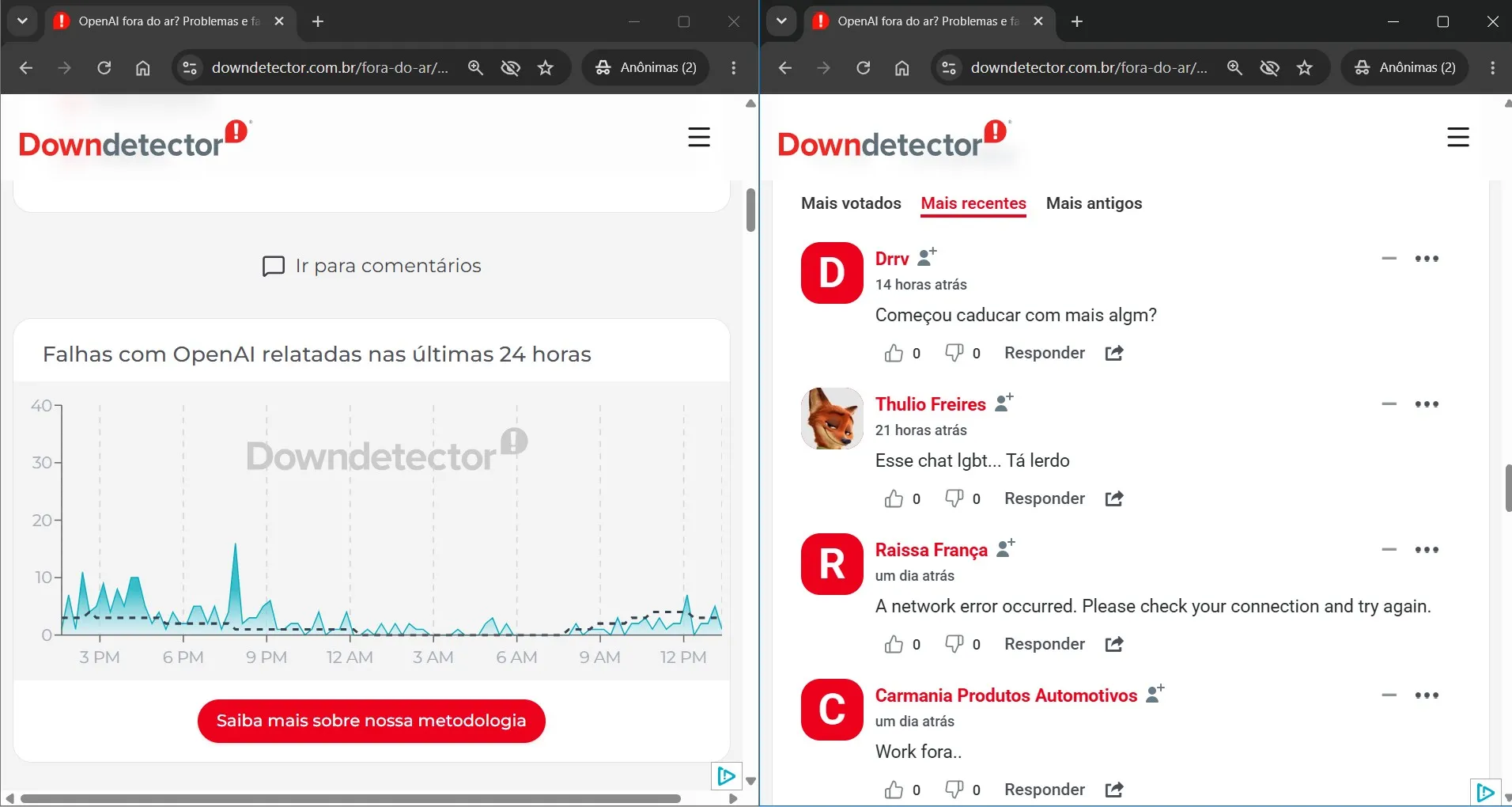Open new tab in right window
The width and height of the screenshot is (1512, 807).
1077,21
